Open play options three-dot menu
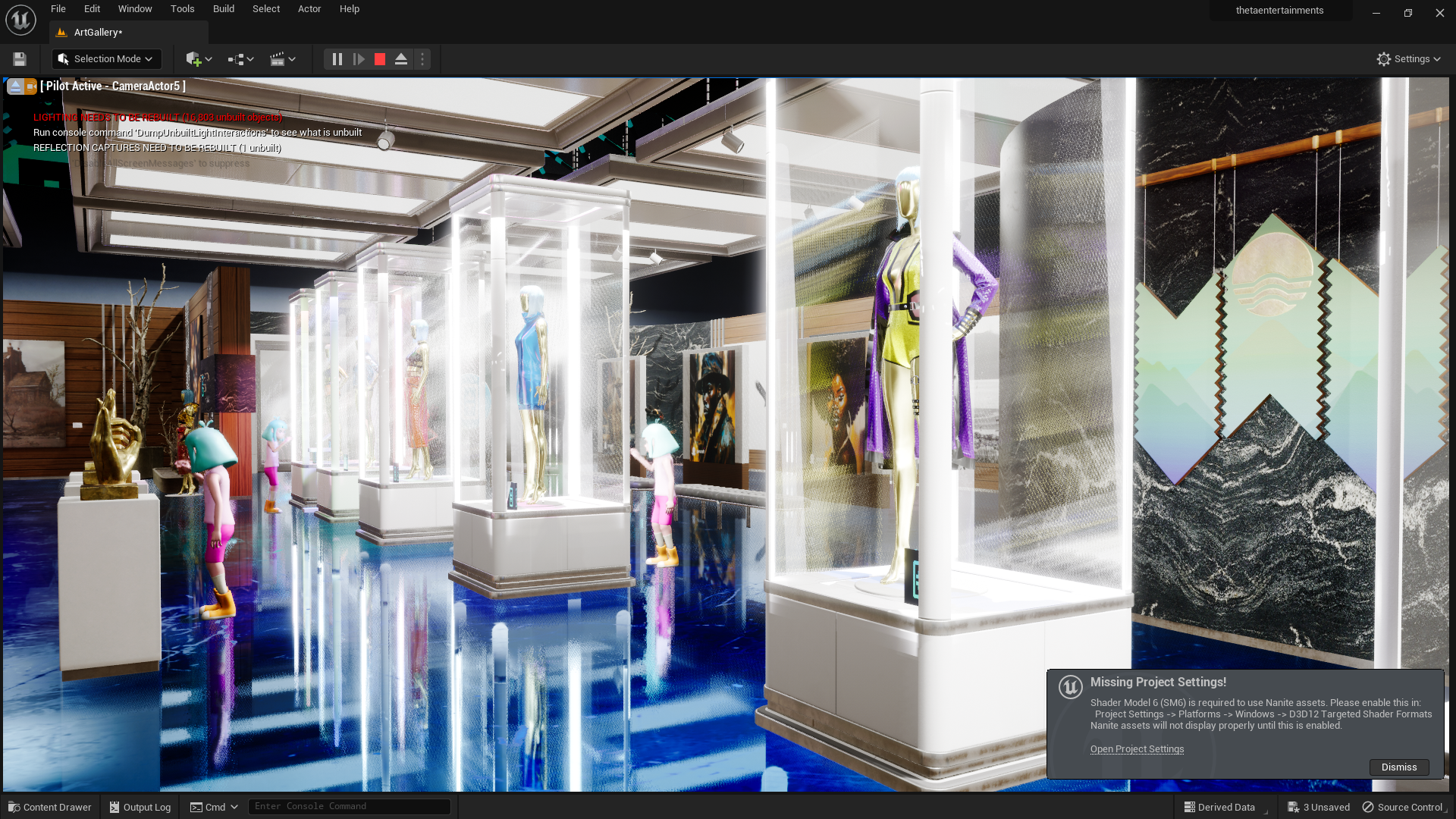Viewport: 1456px width, 819px height. click(x=422, y=59)
